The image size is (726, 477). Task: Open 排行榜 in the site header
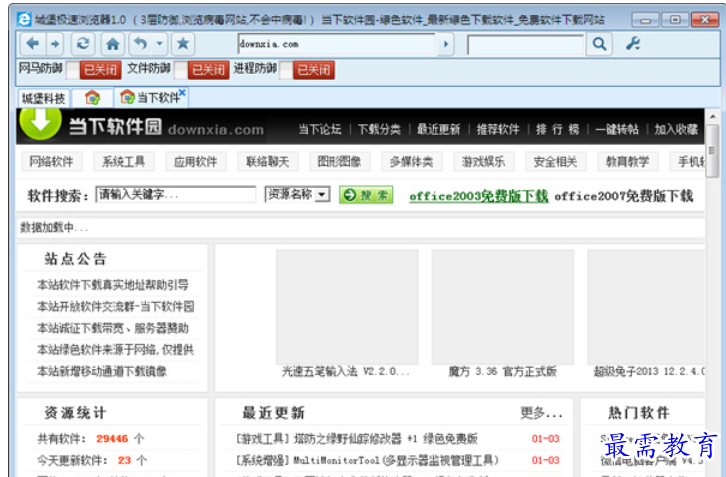(x=557, y=129)
